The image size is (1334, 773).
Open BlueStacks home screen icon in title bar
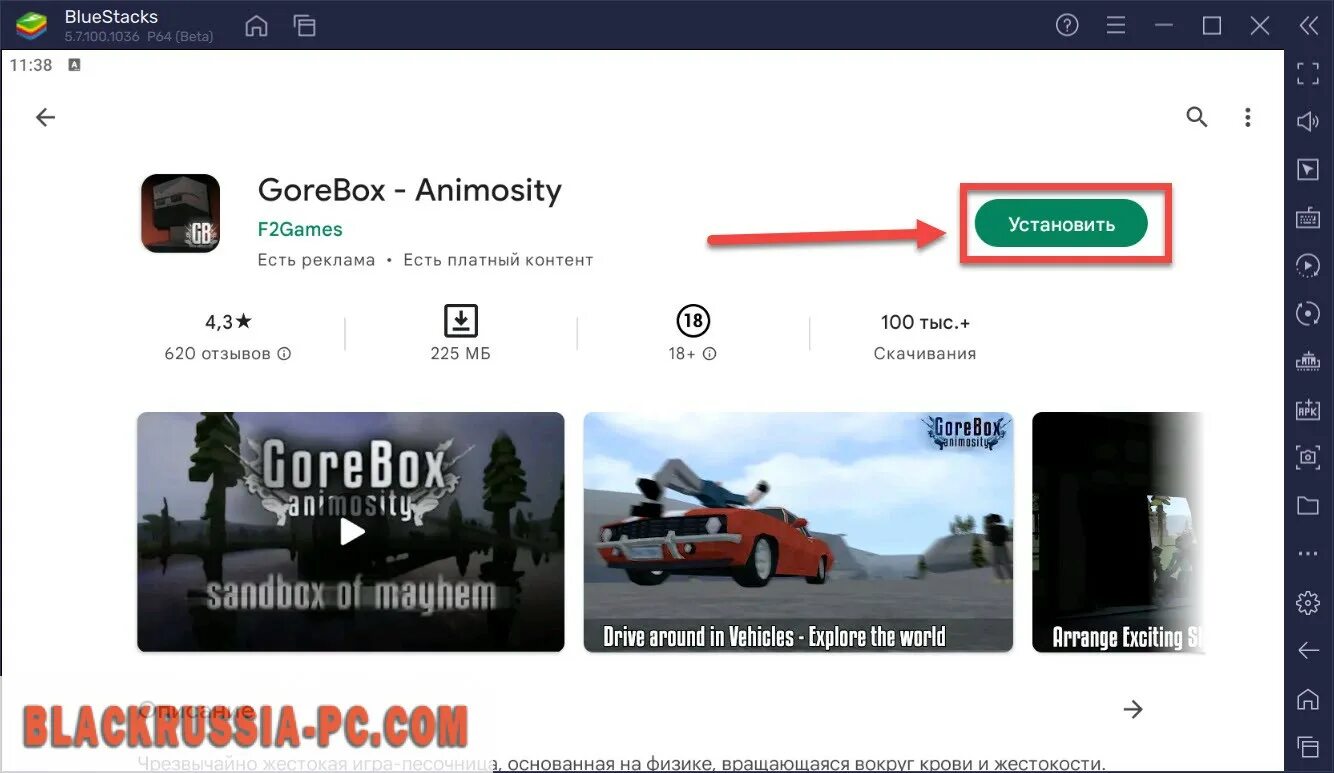pyautogui.click(x=257, y=26)
